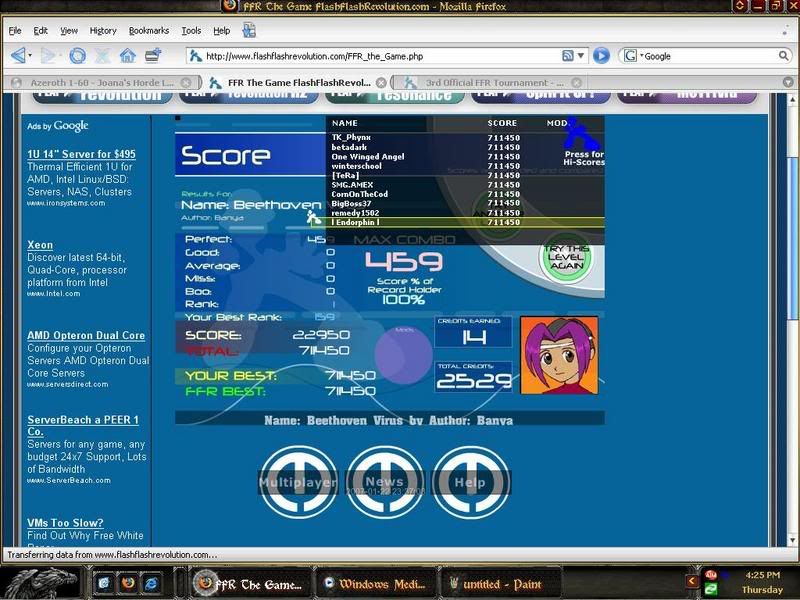Open the Bookmarks menu

(x=149, y=31)
